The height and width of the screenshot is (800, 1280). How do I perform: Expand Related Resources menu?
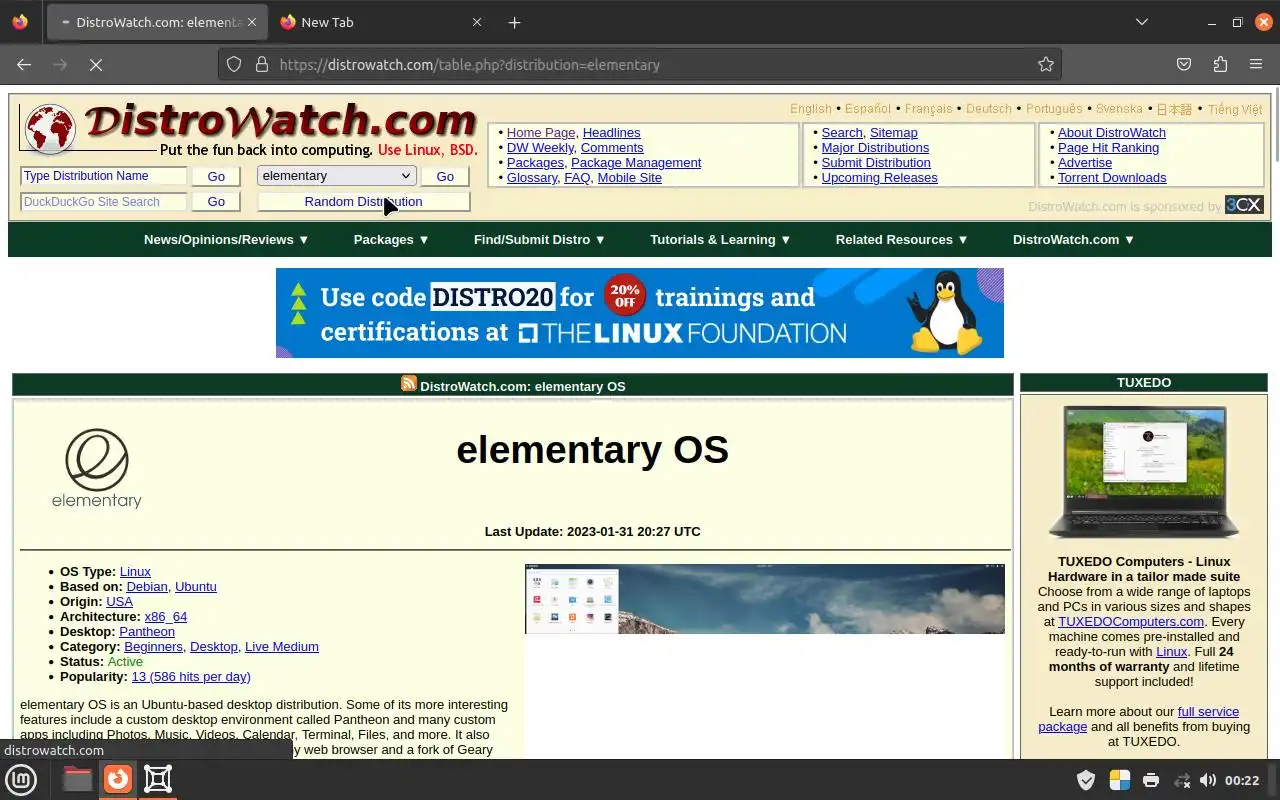(x=902, y=239)
